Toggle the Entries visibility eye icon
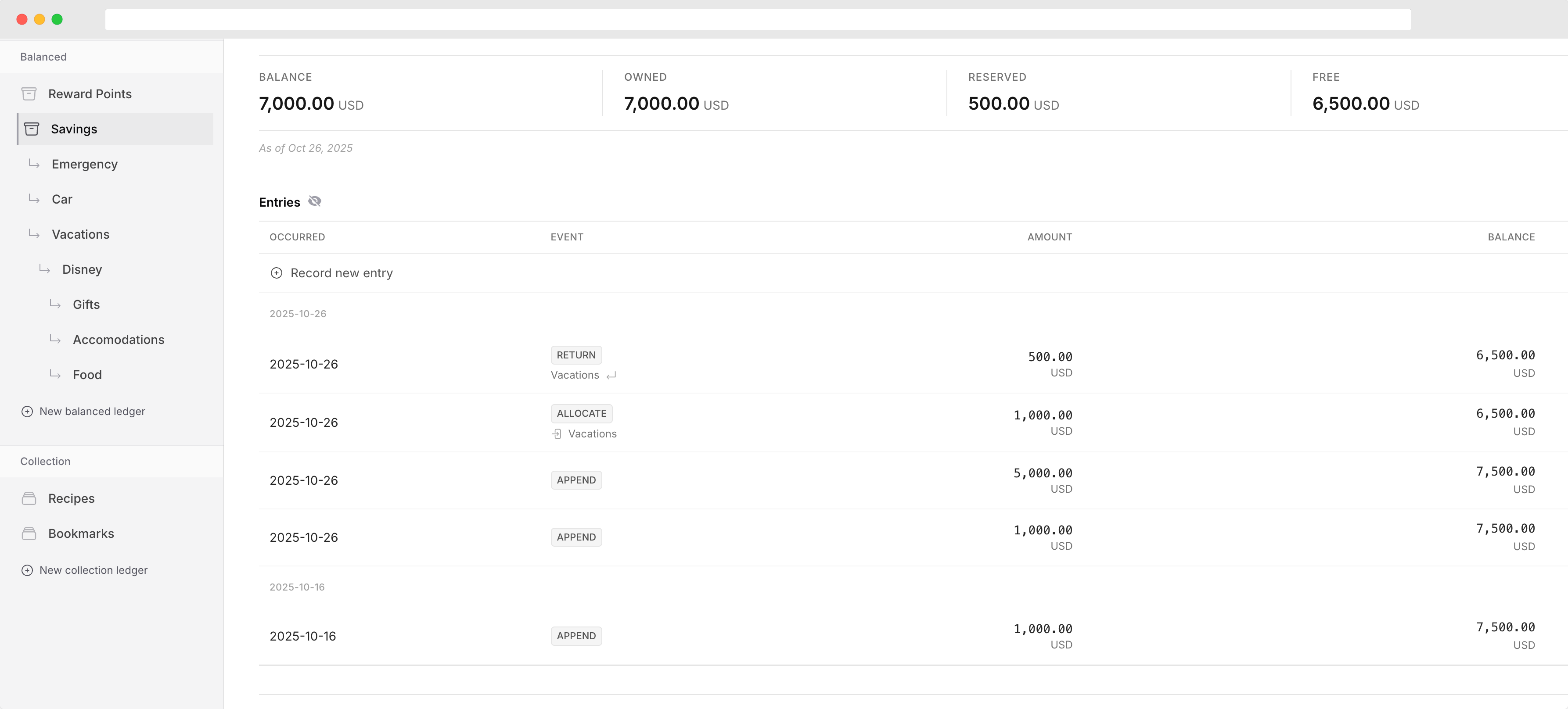The image size is (1568, 709). pos(315,201)
